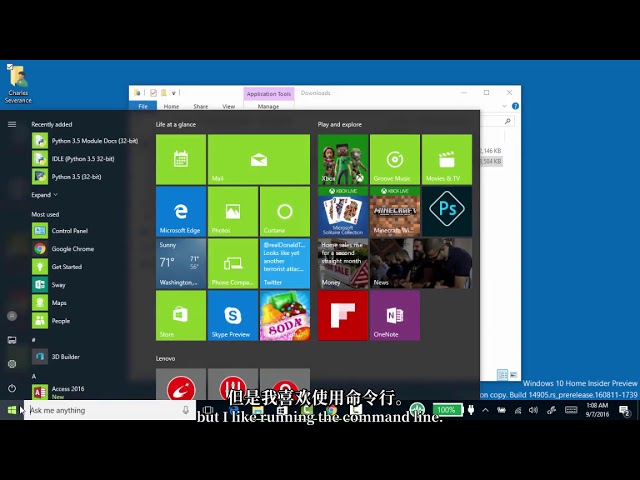Select Application Tools ribbon header
The image size is (640, 480).
tap(269, 94)
